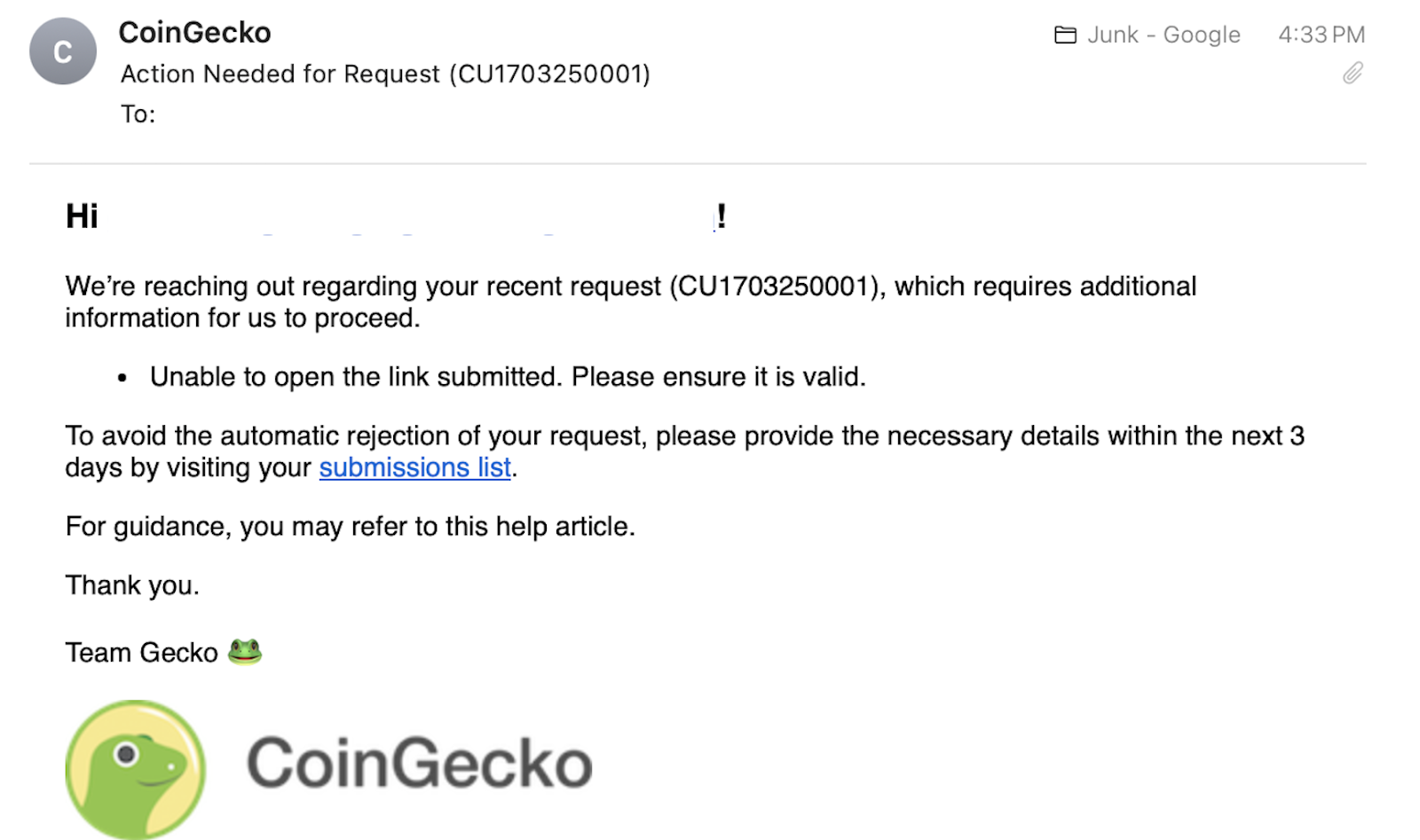
Task: Click the CoinGecko wordmark in the signature
Action: tap(419, 763)
